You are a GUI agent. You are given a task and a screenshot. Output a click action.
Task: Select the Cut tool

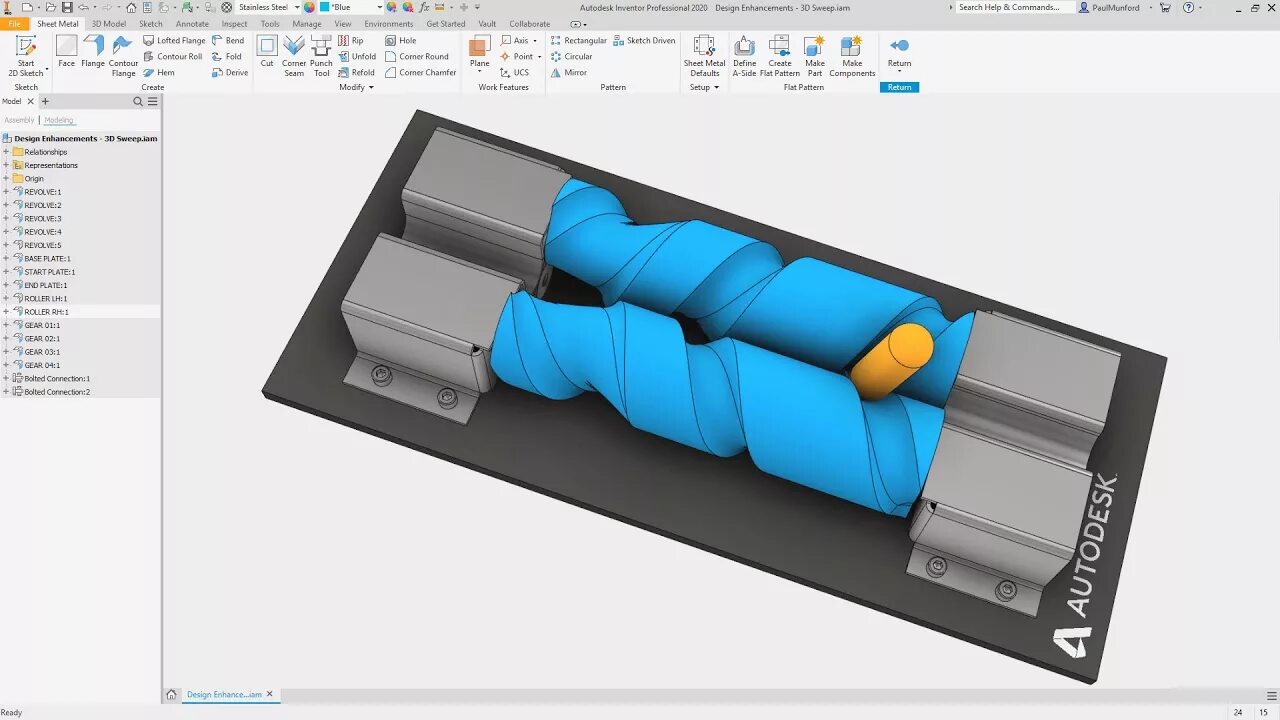click(267, 52)
